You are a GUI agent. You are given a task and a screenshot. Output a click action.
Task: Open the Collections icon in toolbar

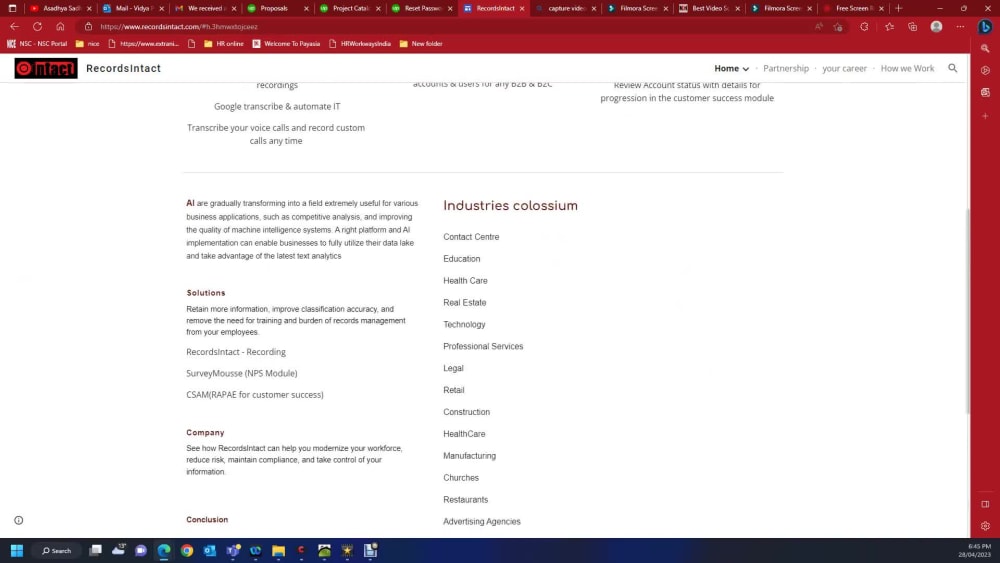click(913, 27)
